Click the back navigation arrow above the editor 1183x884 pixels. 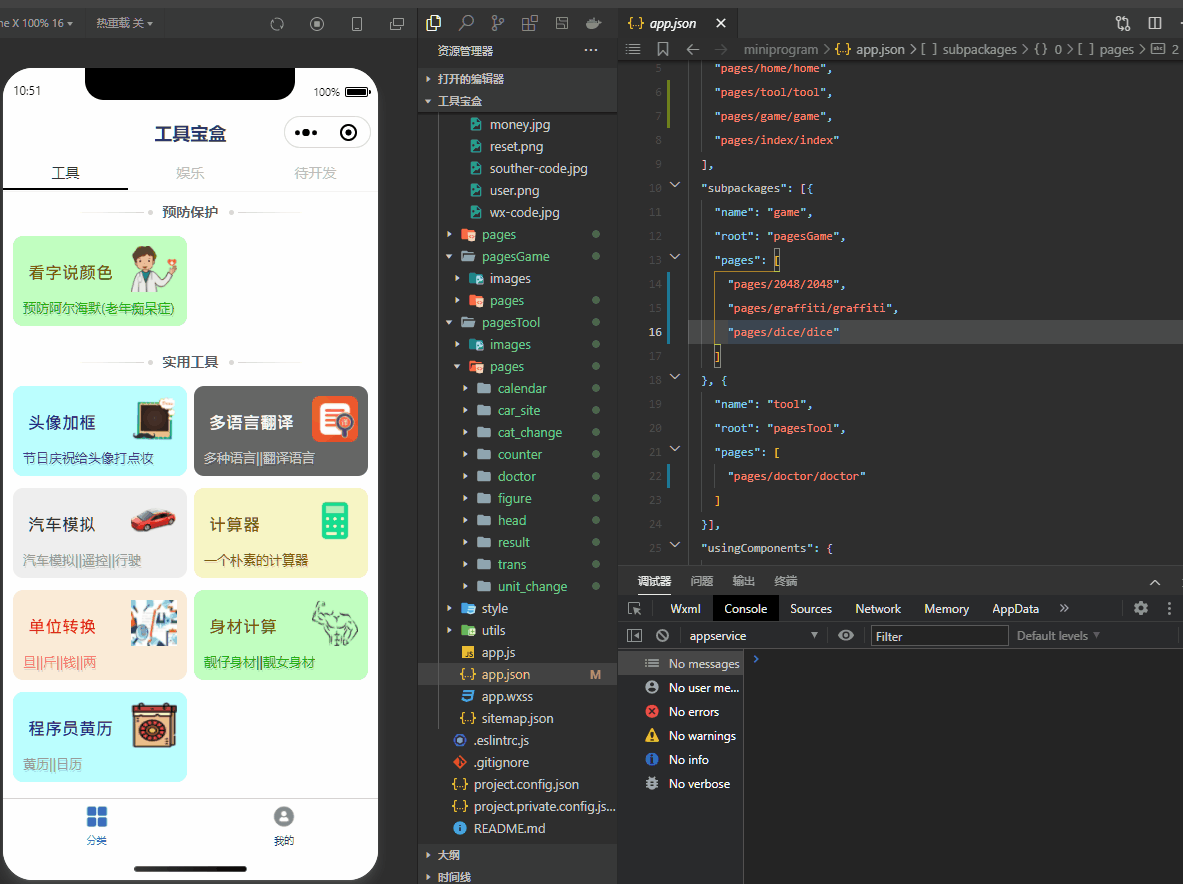[x=695, y=49]
